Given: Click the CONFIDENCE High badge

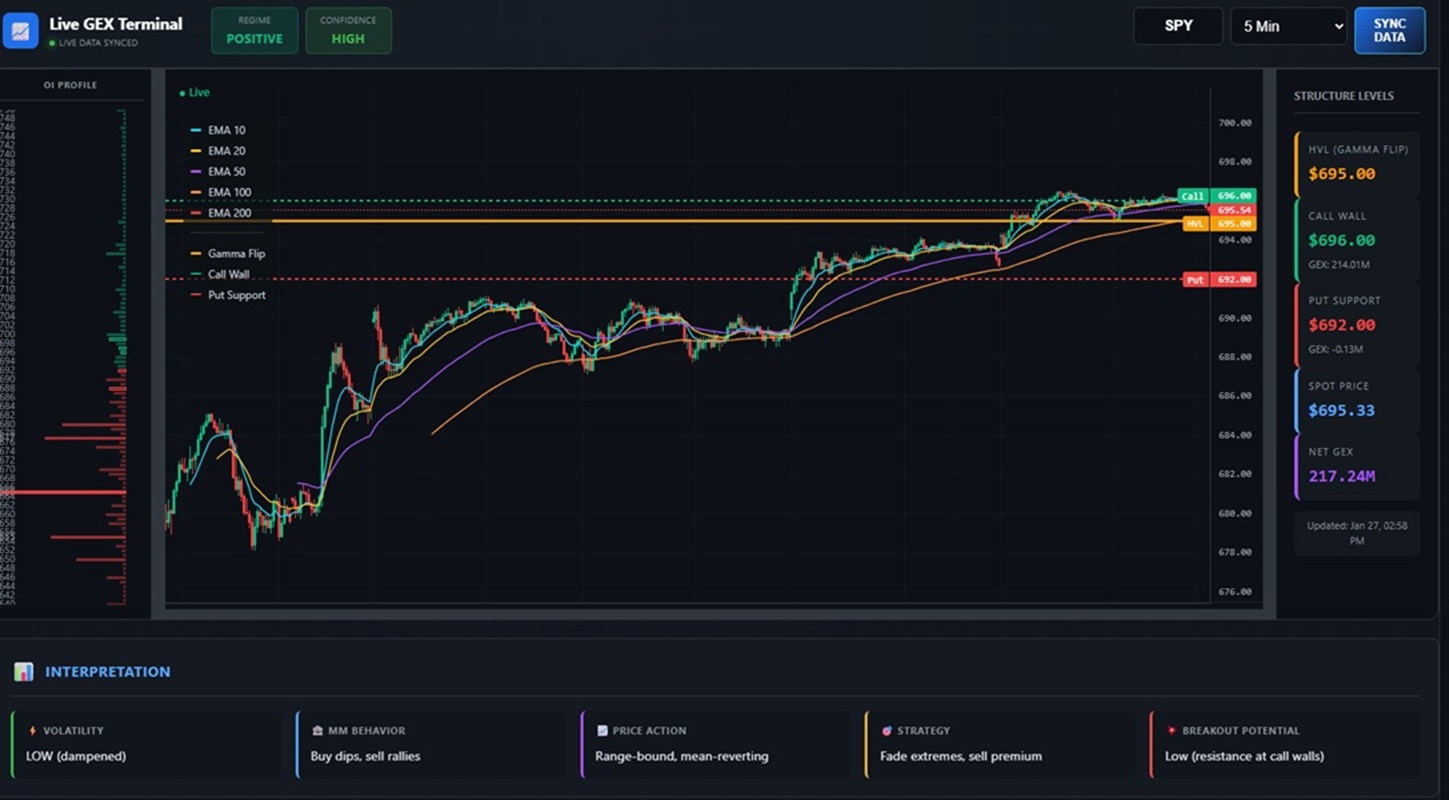Looking at the screenshot, I should 348,30.
